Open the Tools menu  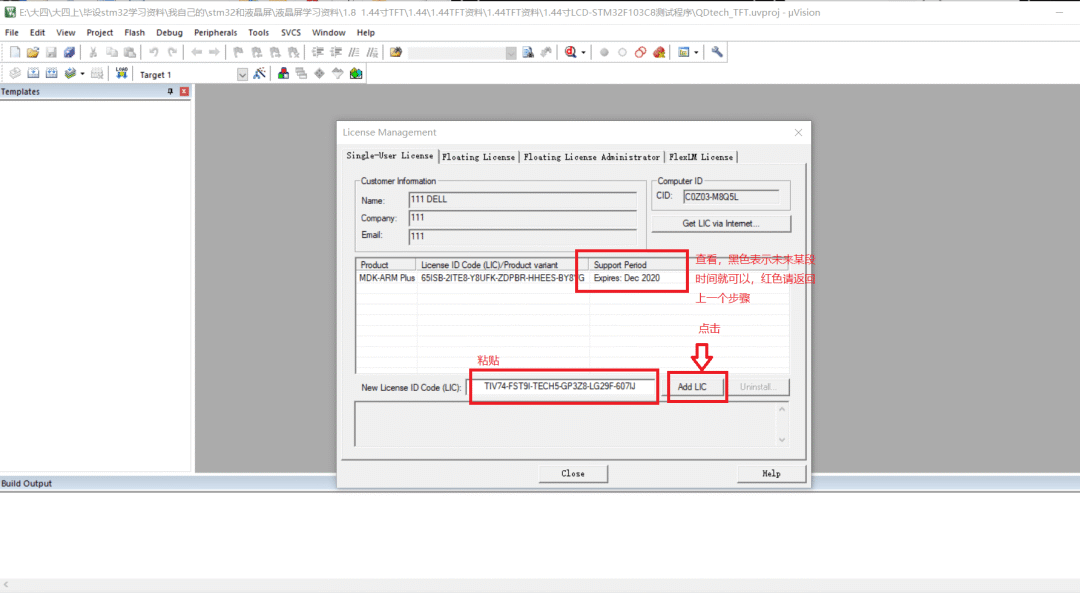pyautogui.click(x=258, y=32)
